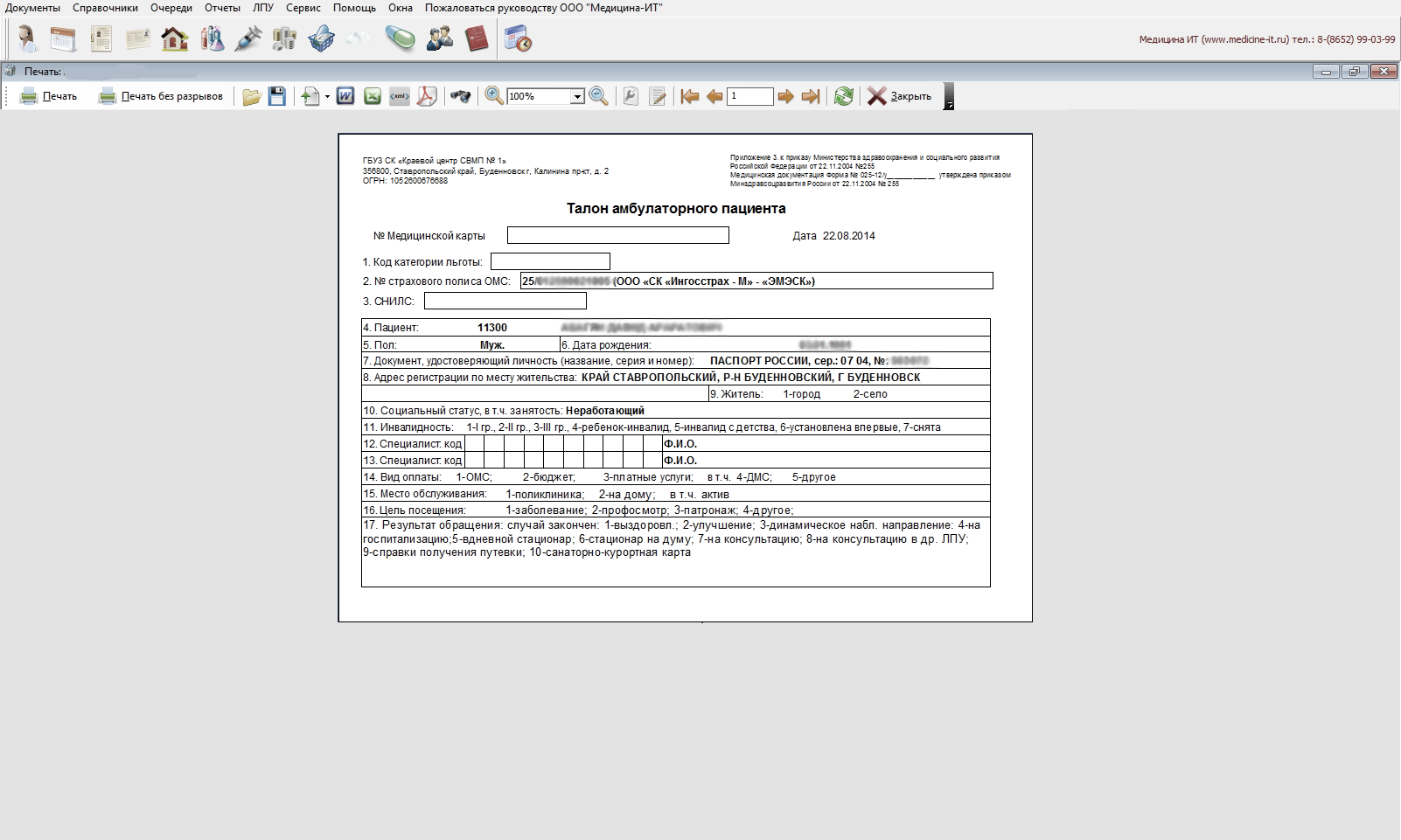Click the Печать print button
The image size is (1401, 840).
pos(49,96)
